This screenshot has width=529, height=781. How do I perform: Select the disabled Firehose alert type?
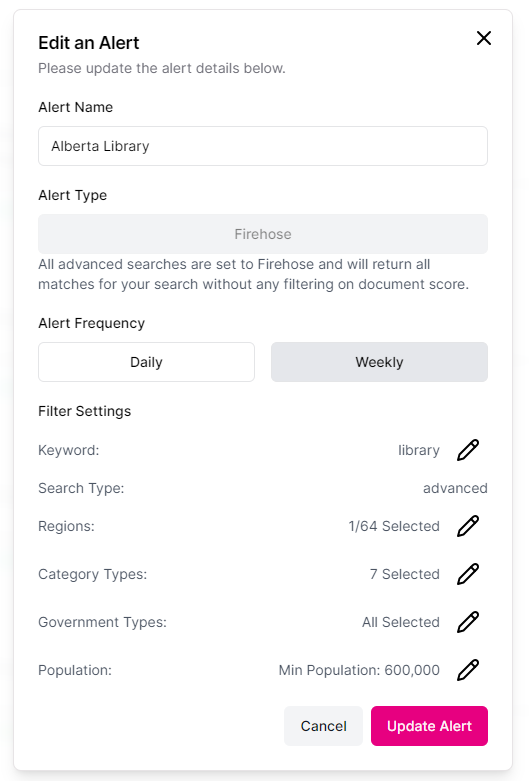click(263, 234)
